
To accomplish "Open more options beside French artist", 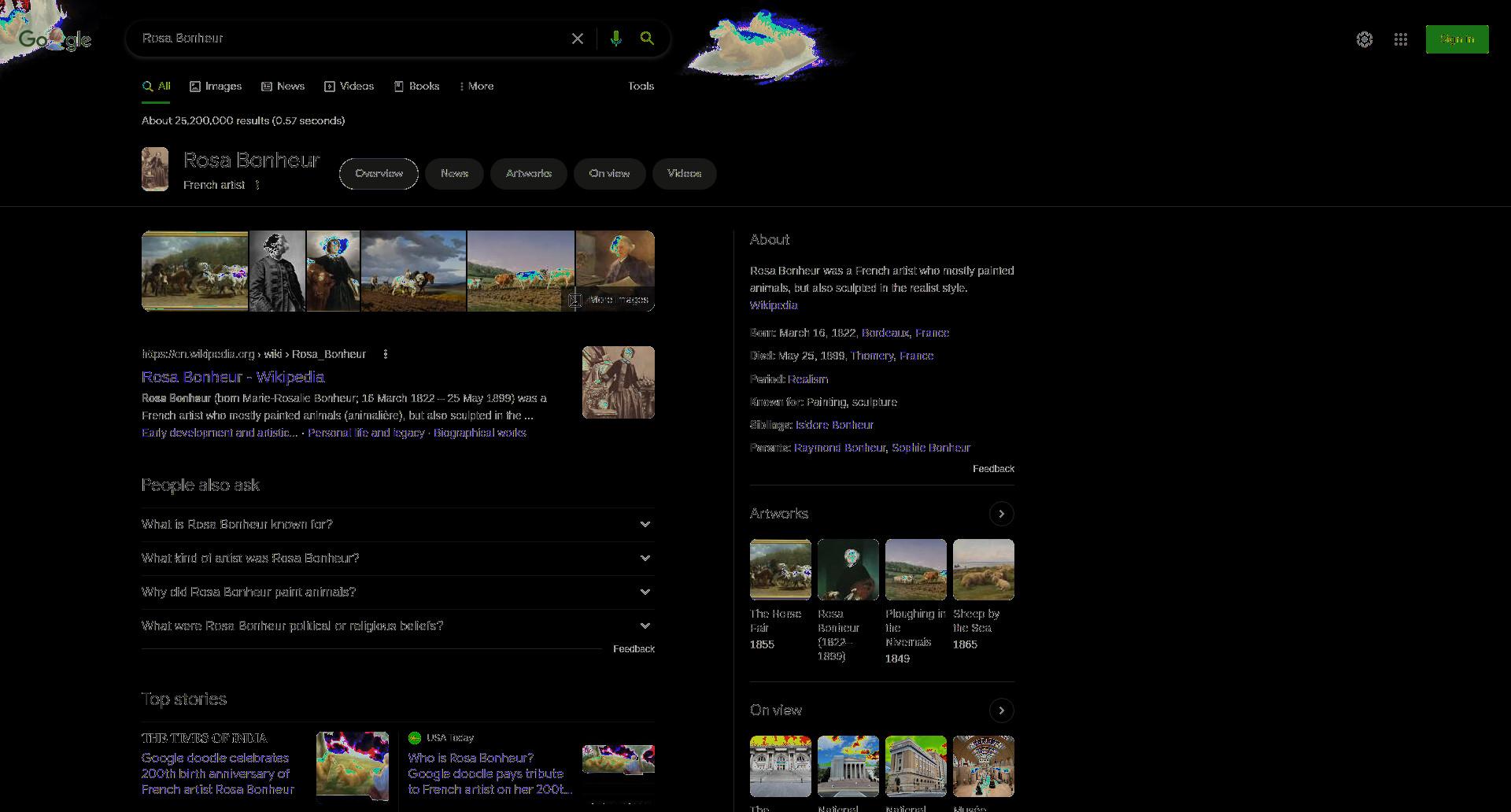I will point(257,185).
